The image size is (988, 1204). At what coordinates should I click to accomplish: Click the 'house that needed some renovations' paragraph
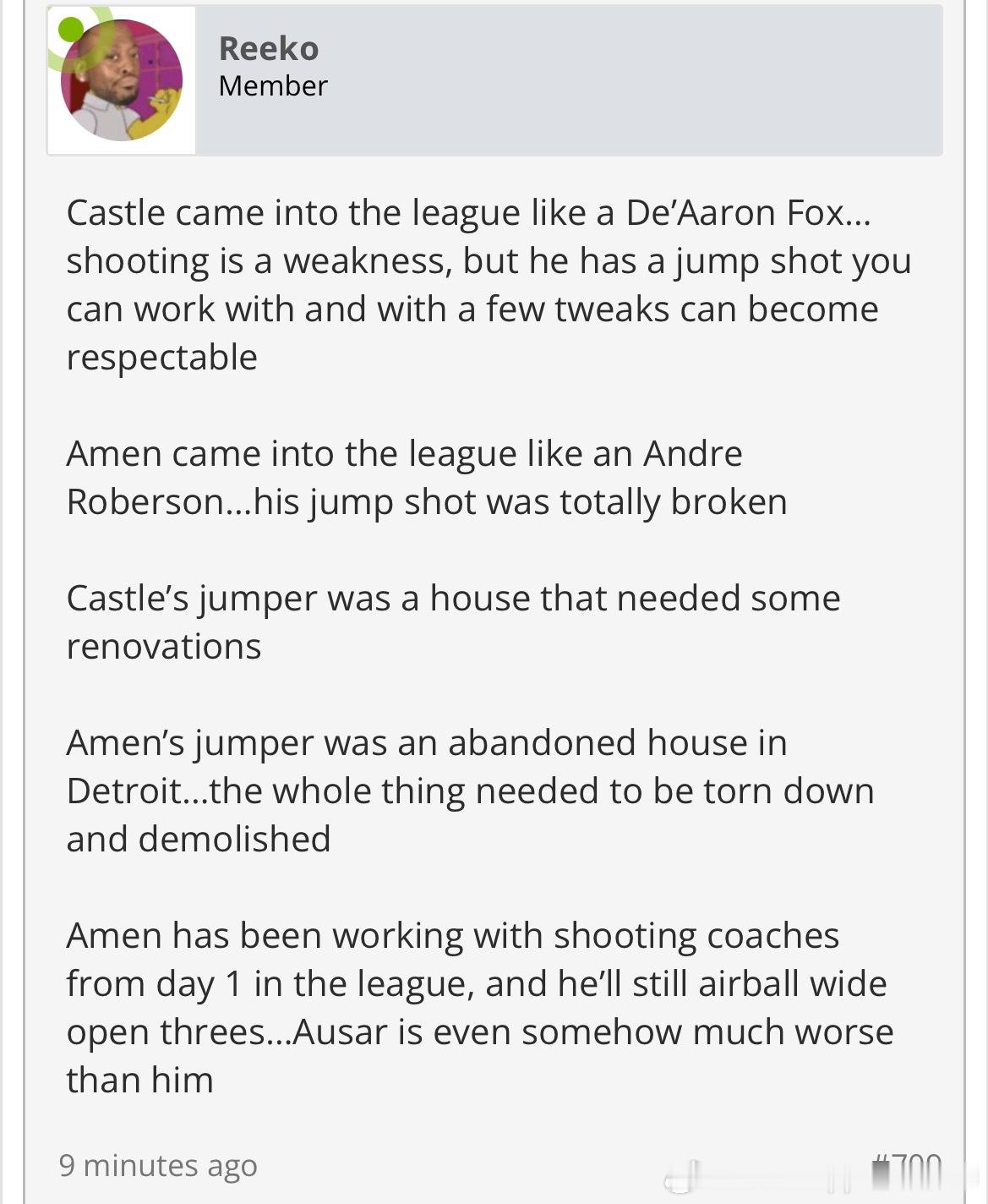[453, 622]
